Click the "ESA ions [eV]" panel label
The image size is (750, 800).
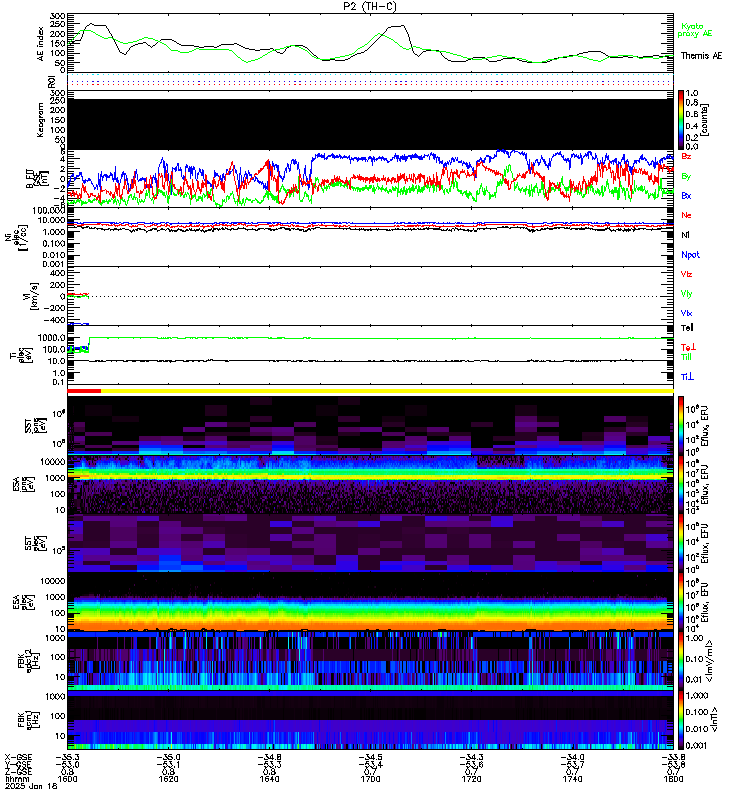[23, 484]
